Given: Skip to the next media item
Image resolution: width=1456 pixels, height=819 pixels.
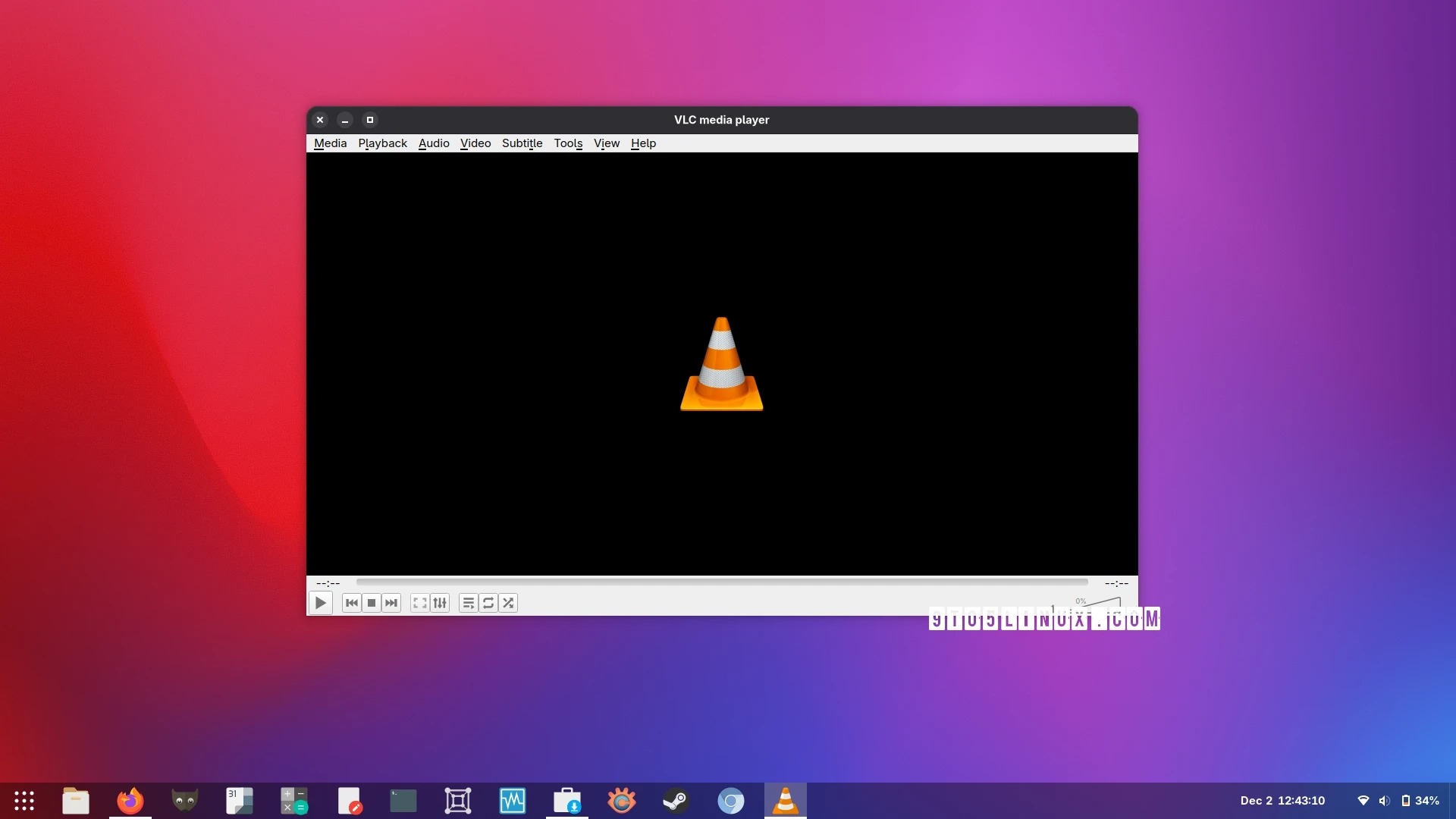Looking at the screenshot, I should (391, 603).
